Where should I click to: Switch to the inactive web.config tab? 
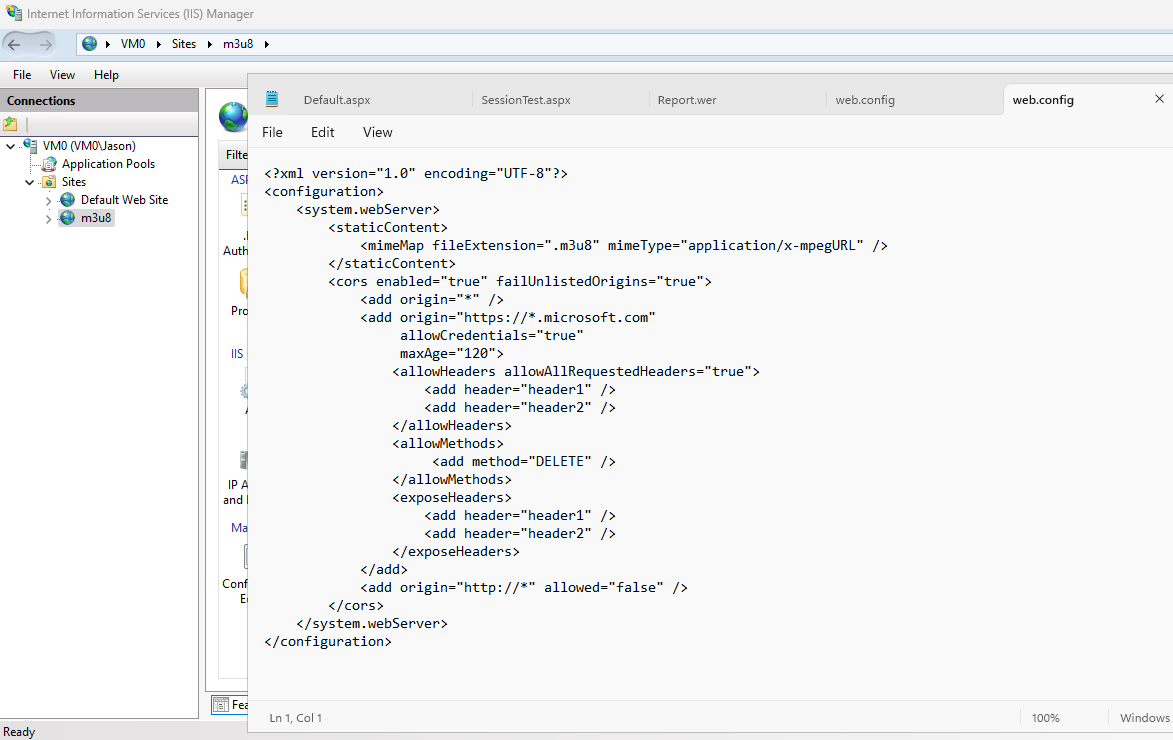865,100
